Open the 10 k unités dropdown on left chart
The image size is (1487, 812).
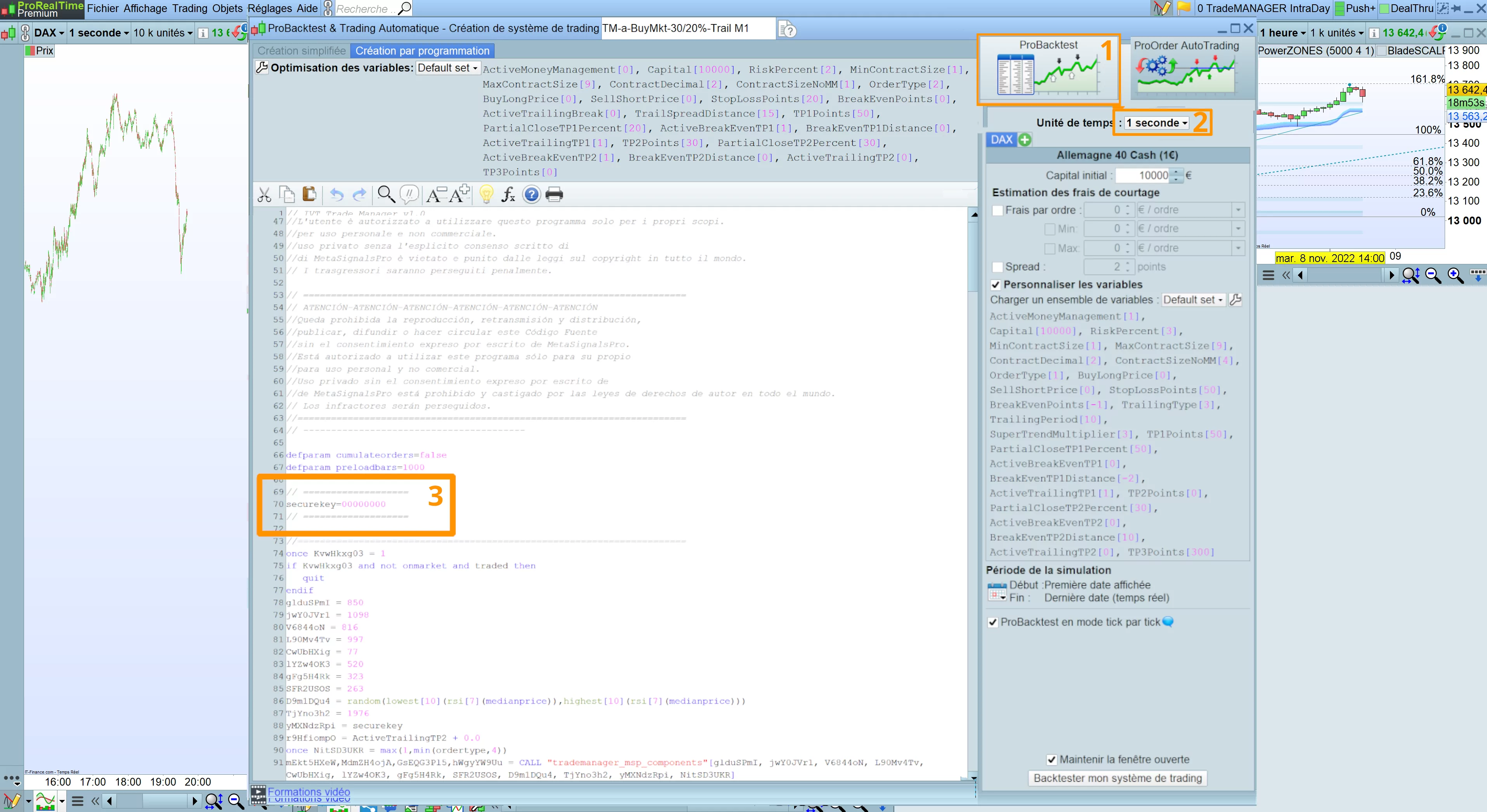163,33
